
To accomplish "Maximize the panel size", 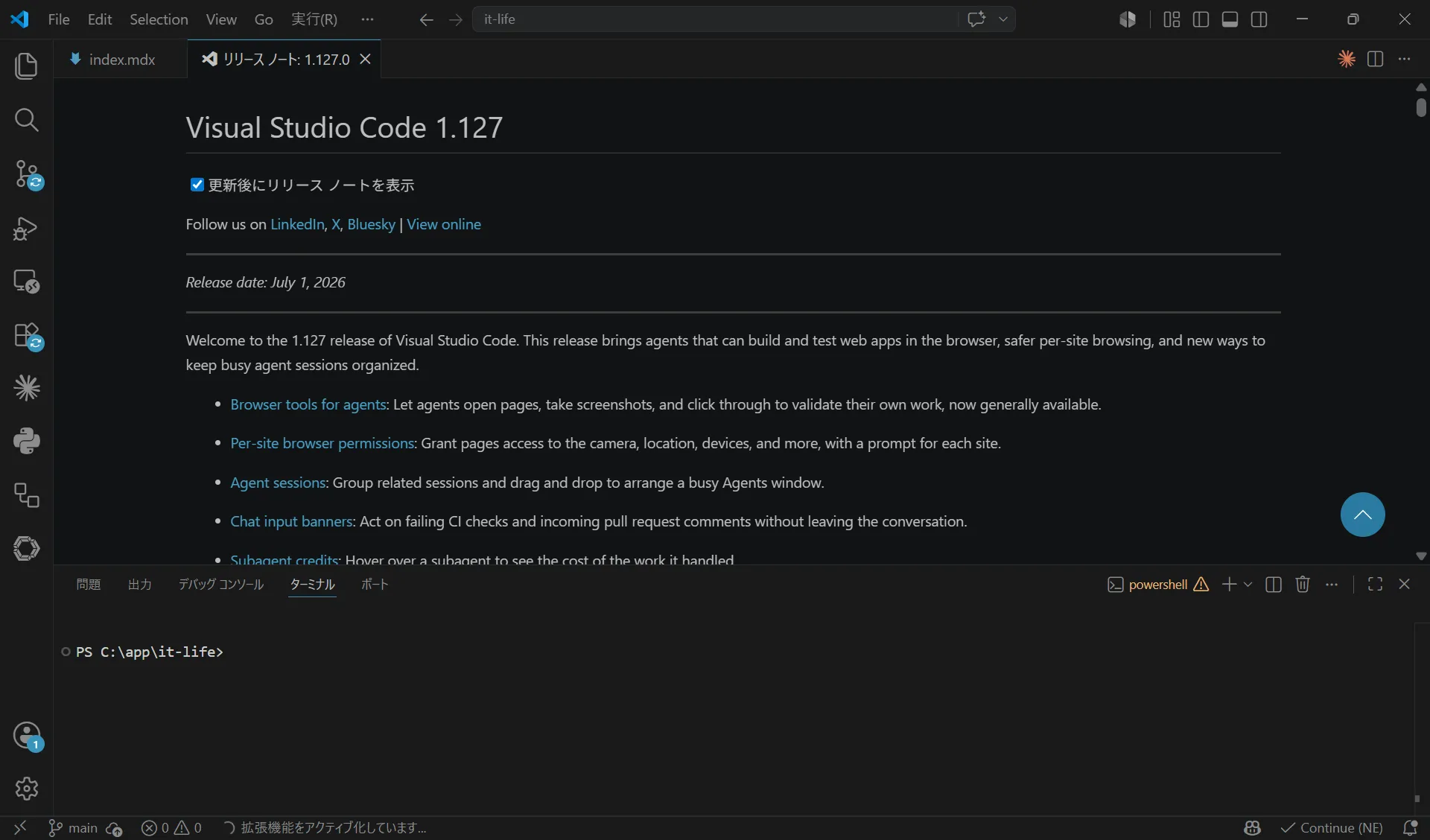I will (x=1376, y=585).
